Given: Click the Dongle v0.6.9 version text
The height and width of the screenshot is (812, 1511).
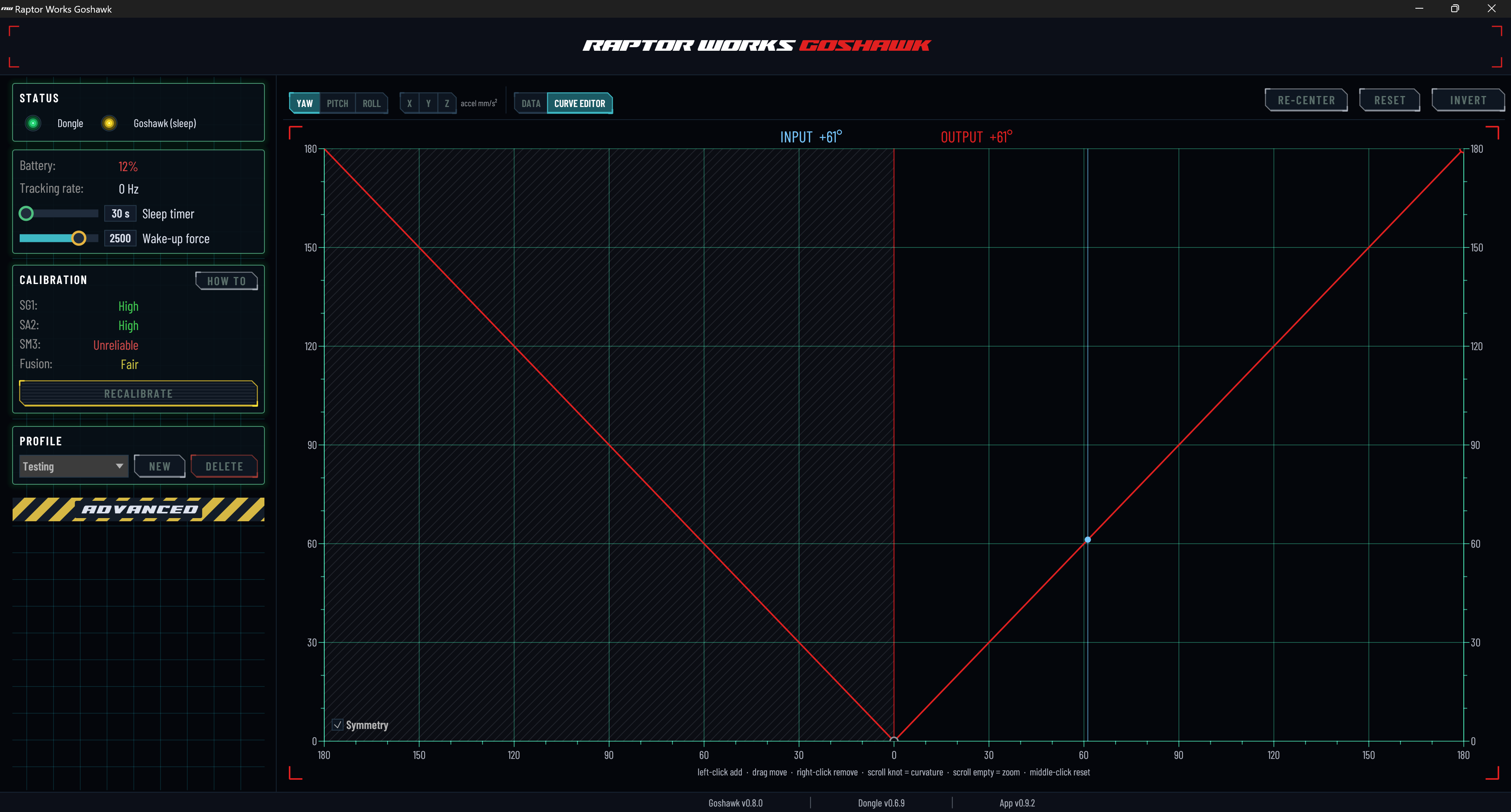Looking at the screenshot, I should [x=881, y=803].
